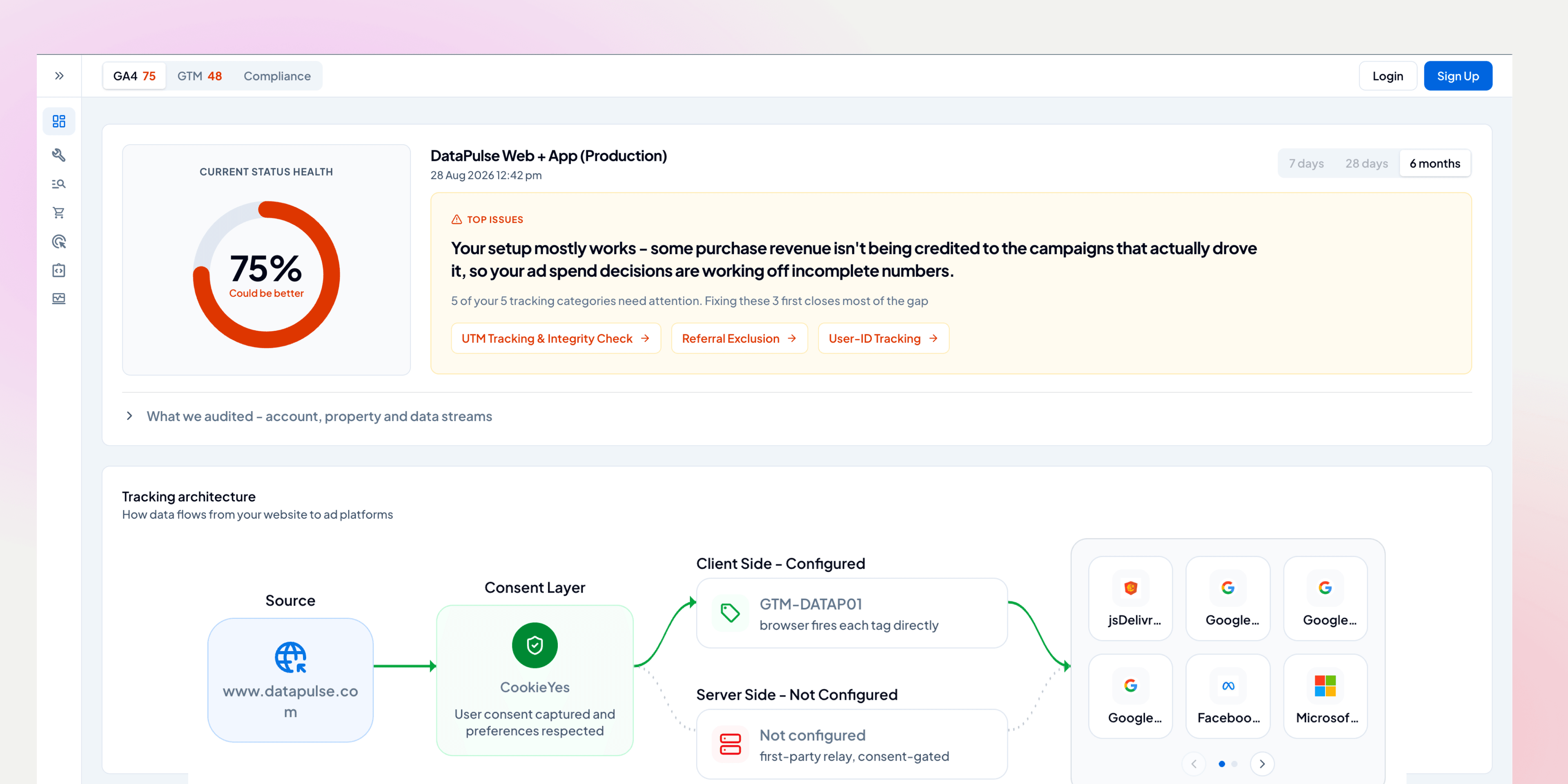Select the Facebook platform card
Viewport: 1568px width, 784px height.
tap(1228, 696)
